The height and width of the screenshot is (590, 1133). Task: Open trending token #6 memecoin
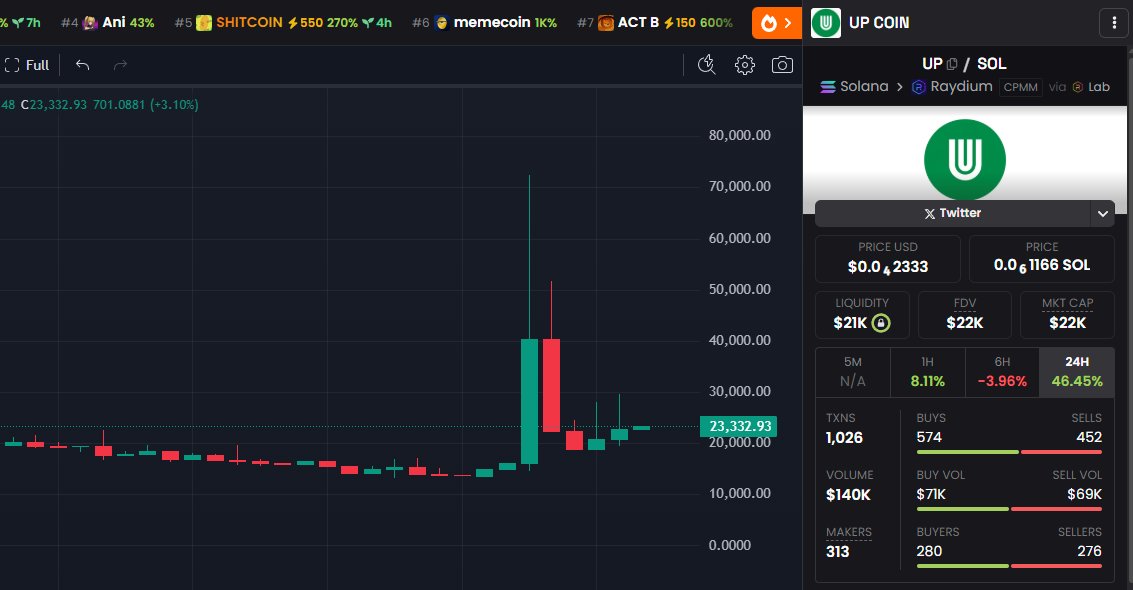tap(484, 22)
